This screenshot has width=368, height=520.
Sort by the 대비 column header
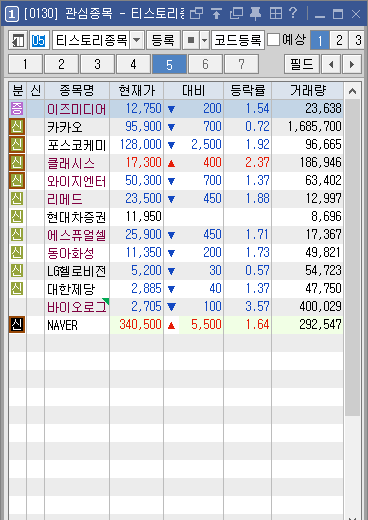click(x=194, y=91)
